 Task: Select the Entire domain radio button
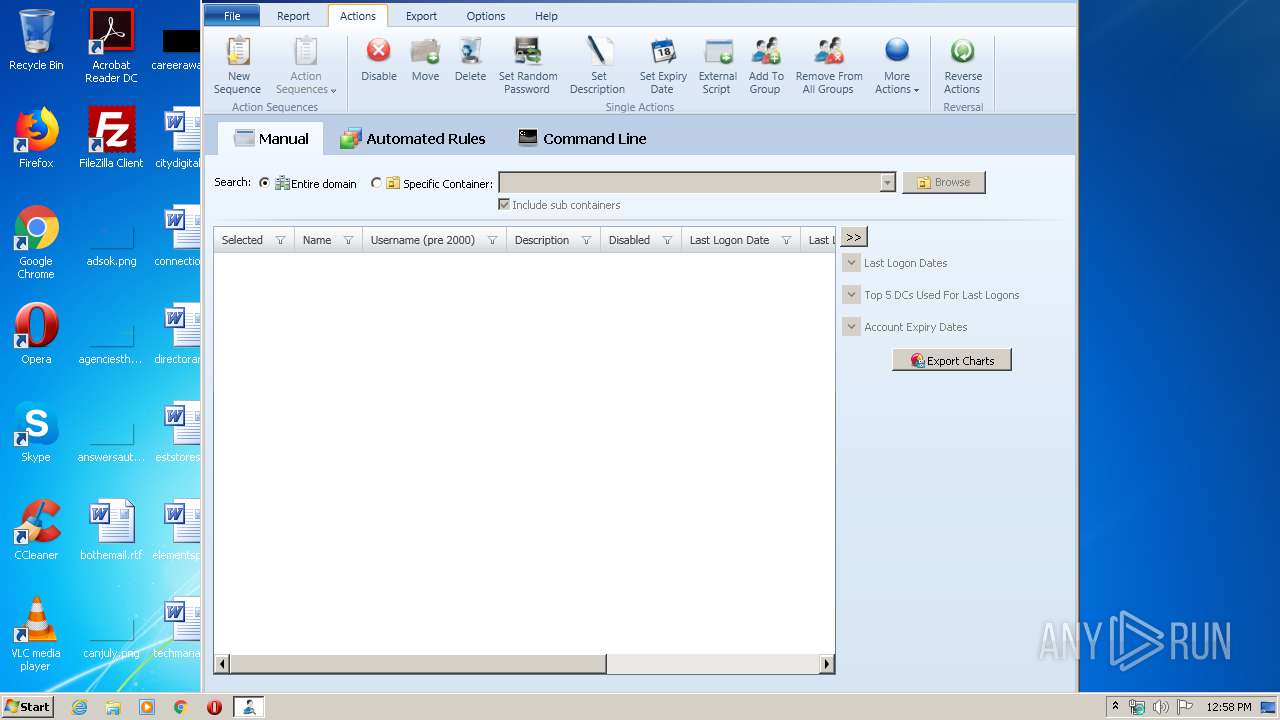coord(264,183)
